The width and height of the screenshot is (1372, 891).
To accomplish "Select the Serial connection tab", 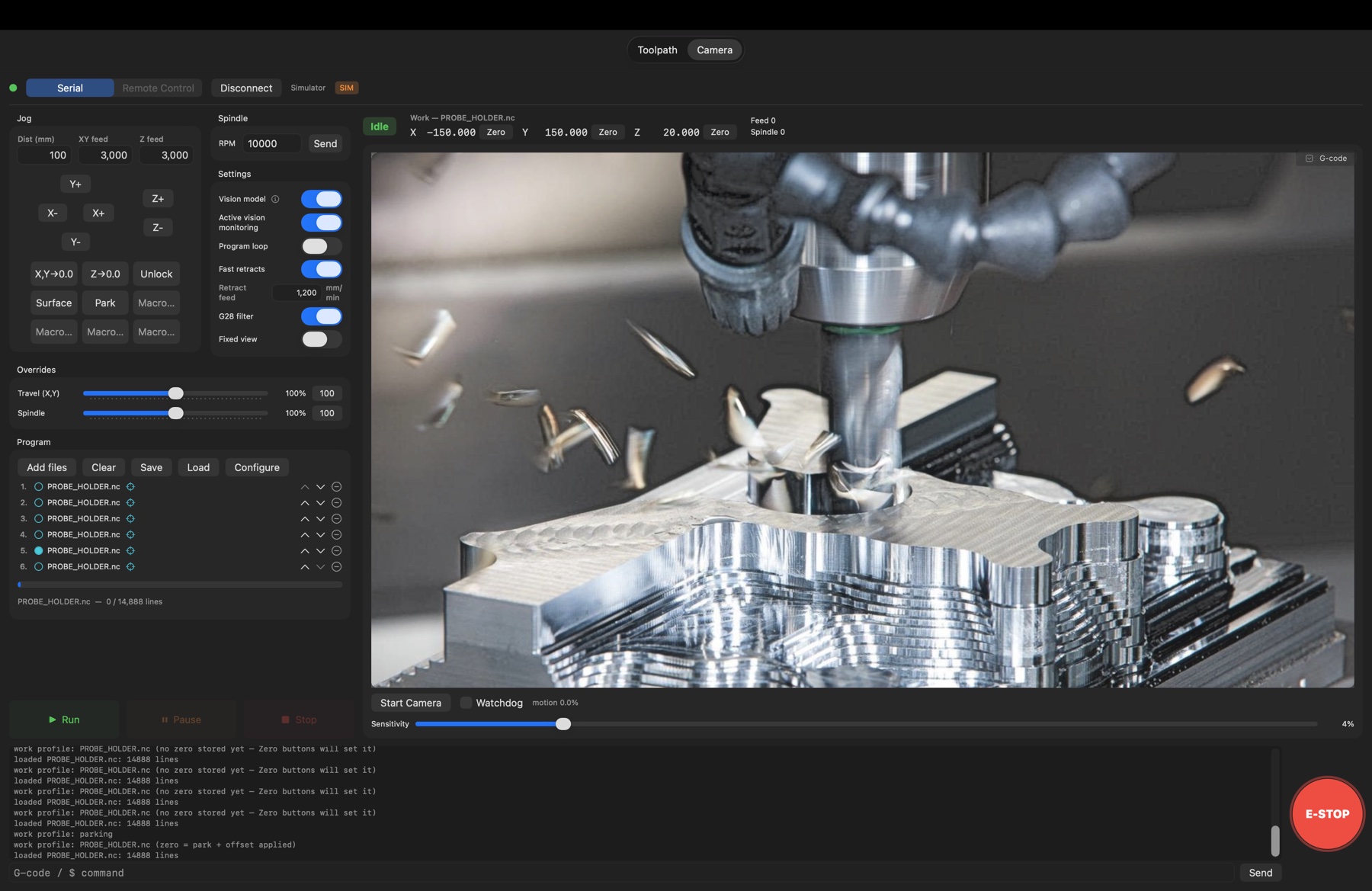I will (70, 88).
